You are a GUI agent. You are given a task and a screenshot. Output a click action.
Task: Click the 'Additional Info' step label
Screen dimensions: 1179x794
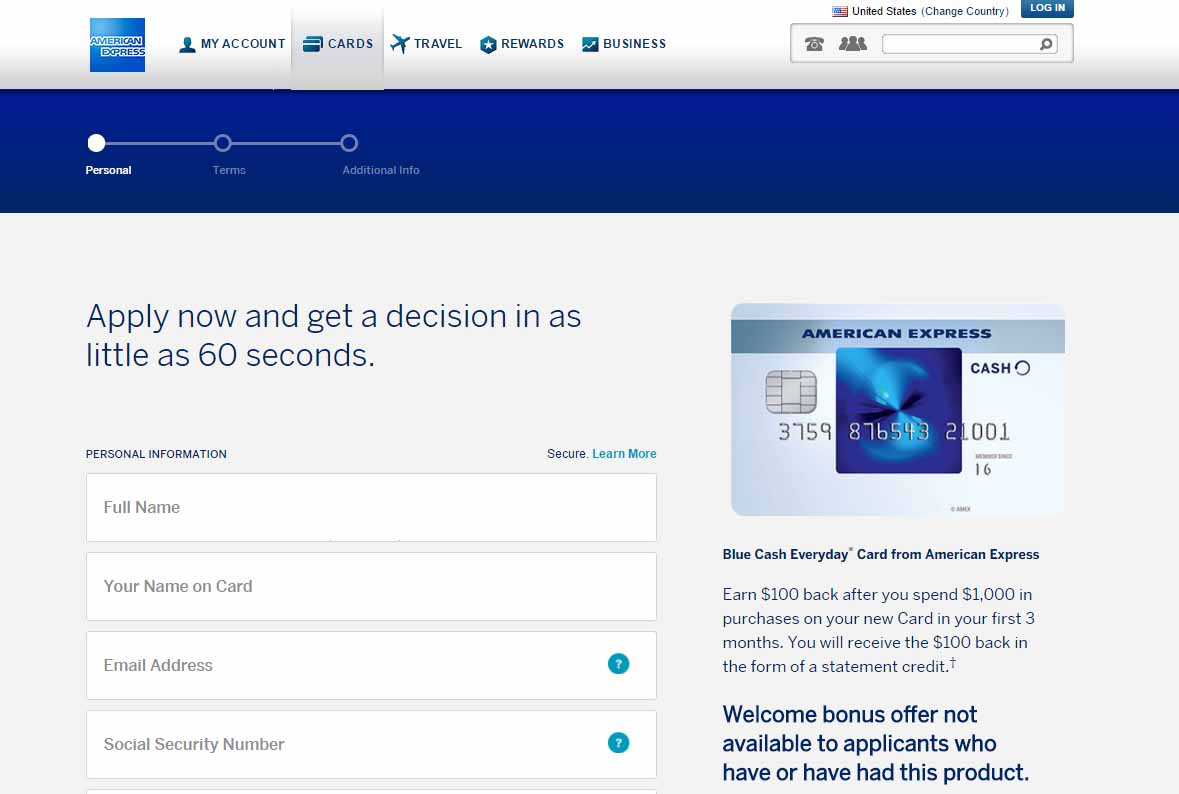(381, 170)
